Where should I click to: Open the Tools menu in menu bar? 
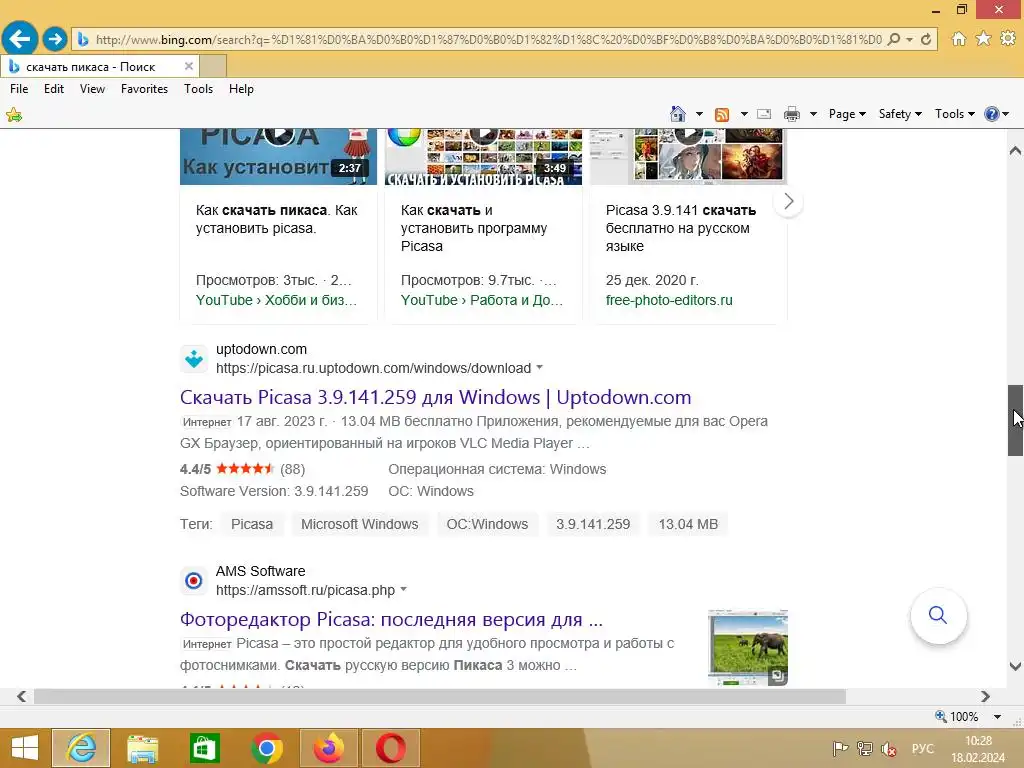(x=199, y=89)
